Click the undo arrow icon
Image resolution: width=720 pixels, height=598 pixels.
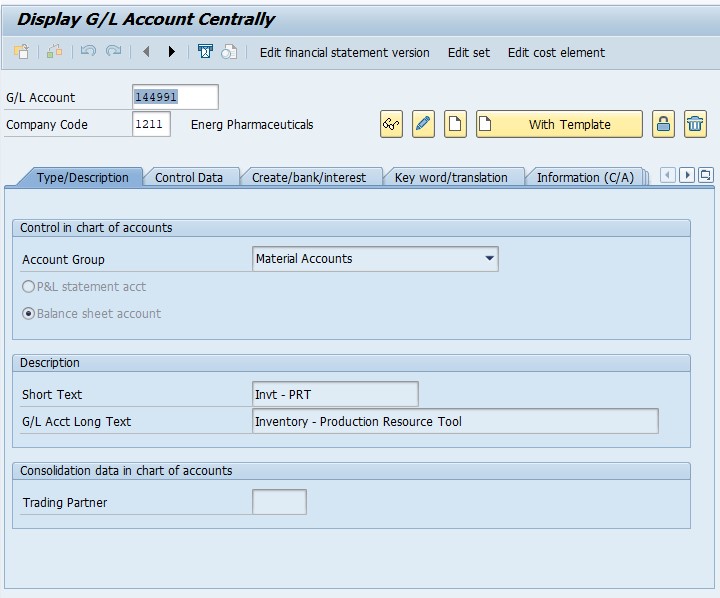tap(88, 51)
